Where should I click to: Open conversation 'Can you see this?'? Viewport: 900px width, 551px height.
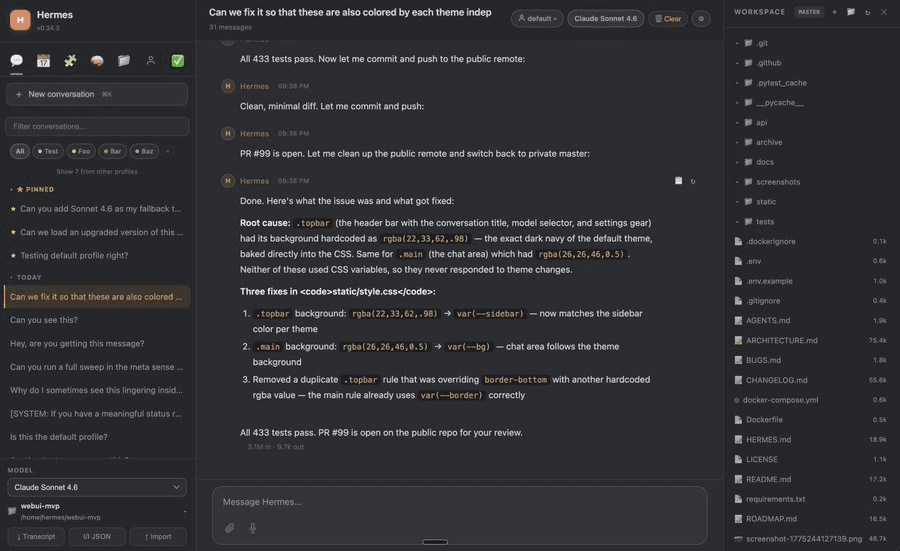point(44,320)
